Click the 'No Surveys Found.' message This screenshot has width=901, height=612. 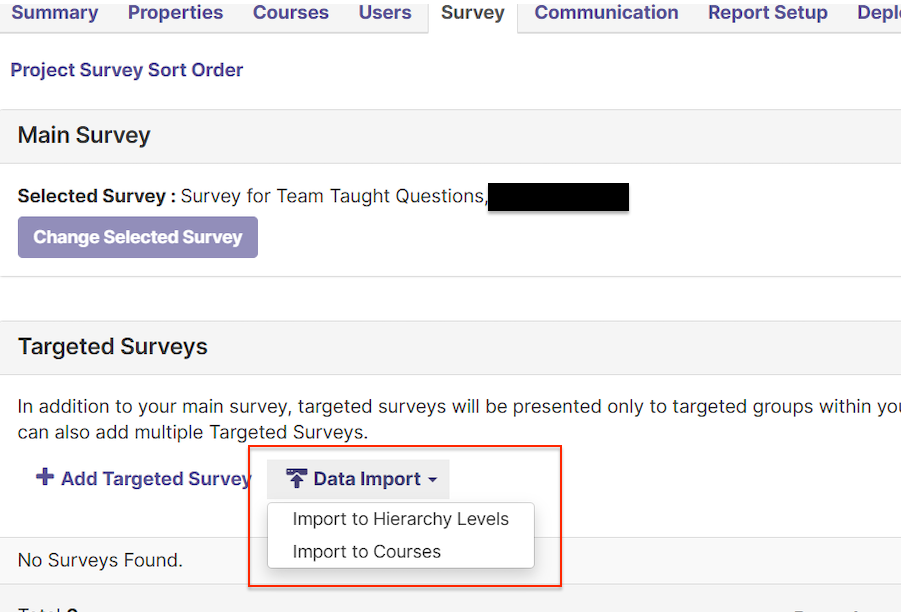[x=100, y=560]
